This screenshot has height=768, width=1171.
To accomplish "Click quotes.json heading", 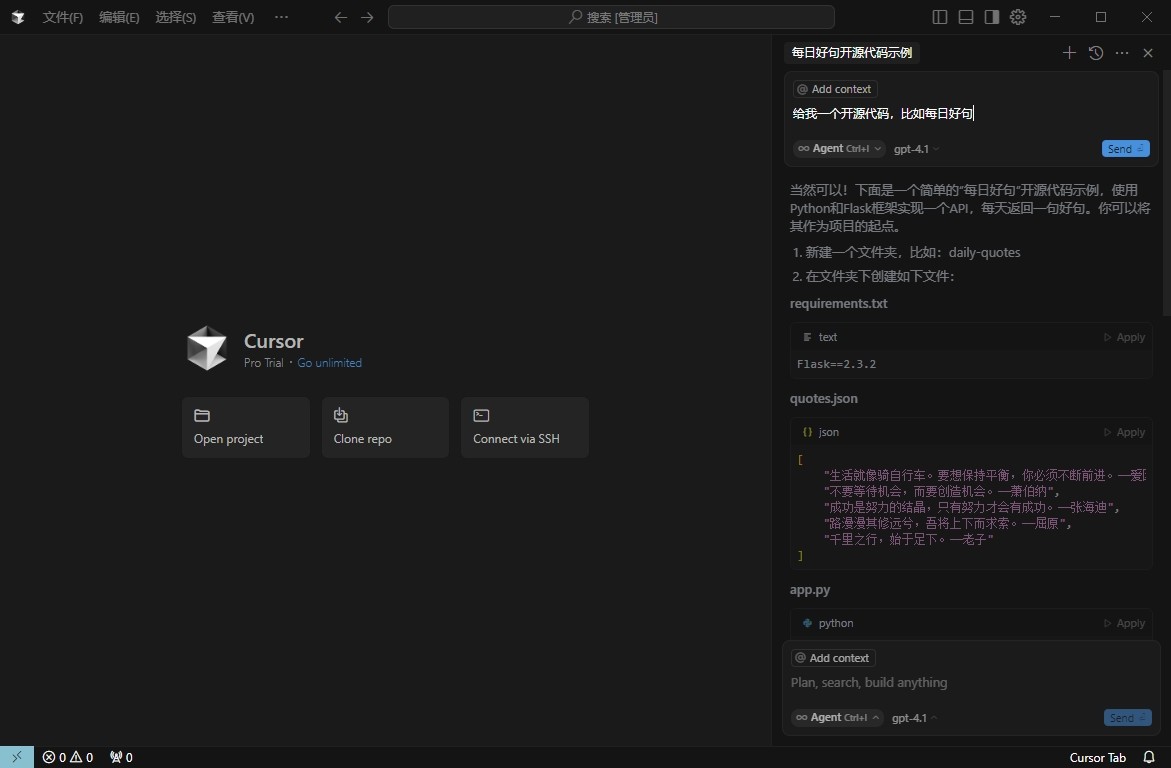I will tap(823, 398).
